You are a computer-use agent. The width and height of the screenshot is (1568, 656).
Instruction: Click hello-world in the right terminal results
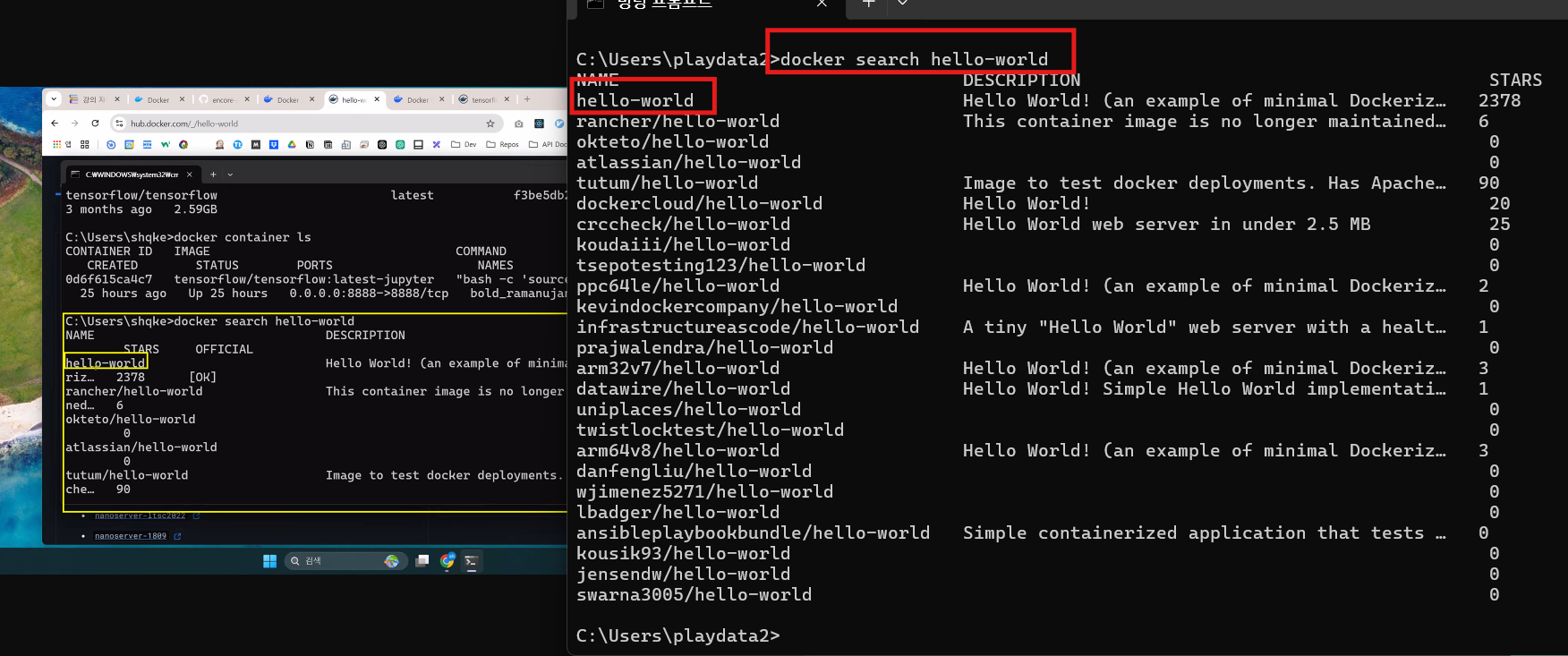point(635,100)
